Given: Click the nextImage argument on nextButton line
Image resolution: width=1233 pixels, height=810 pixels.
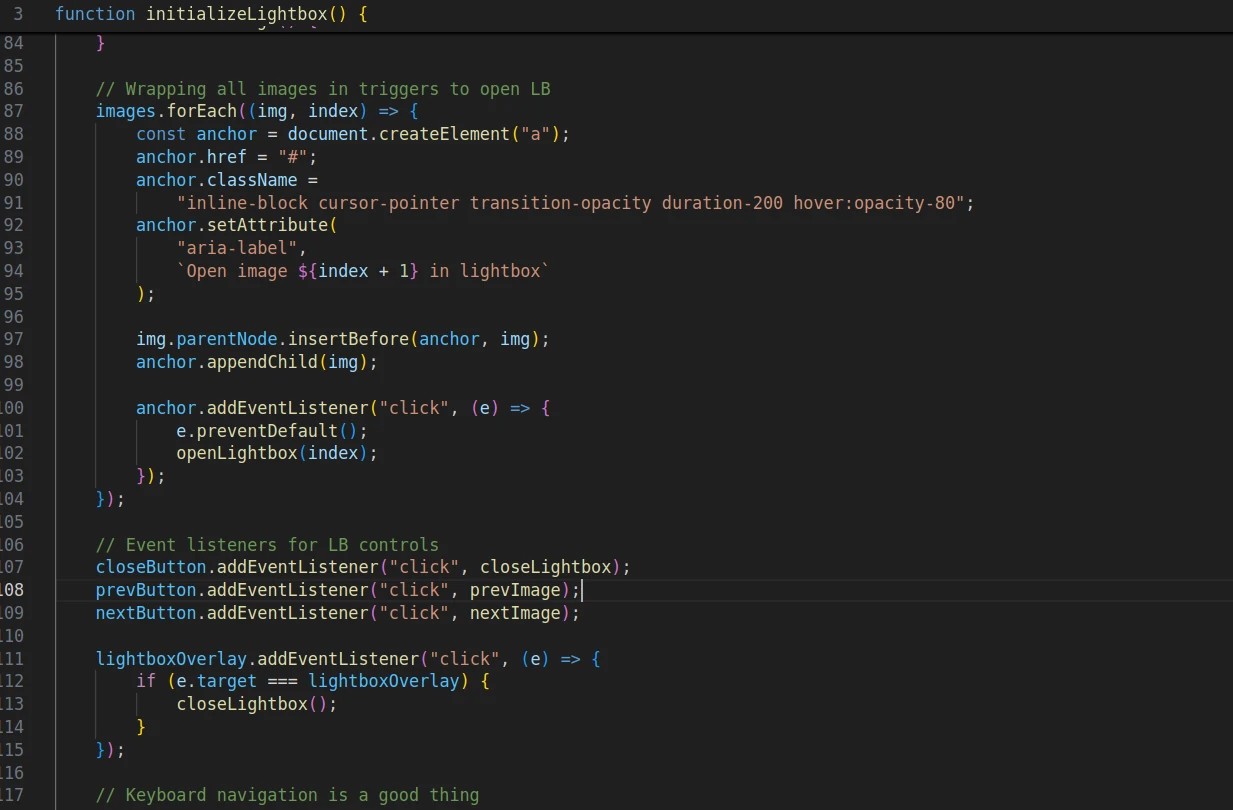Looking at the screenshot, I should (514, 613).
